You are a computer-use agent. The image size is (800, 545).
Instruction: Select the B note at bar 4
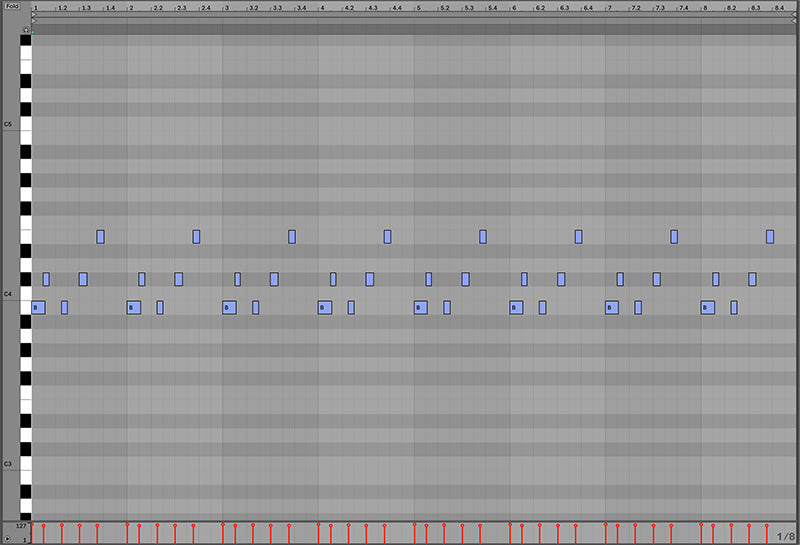(325, 307)
